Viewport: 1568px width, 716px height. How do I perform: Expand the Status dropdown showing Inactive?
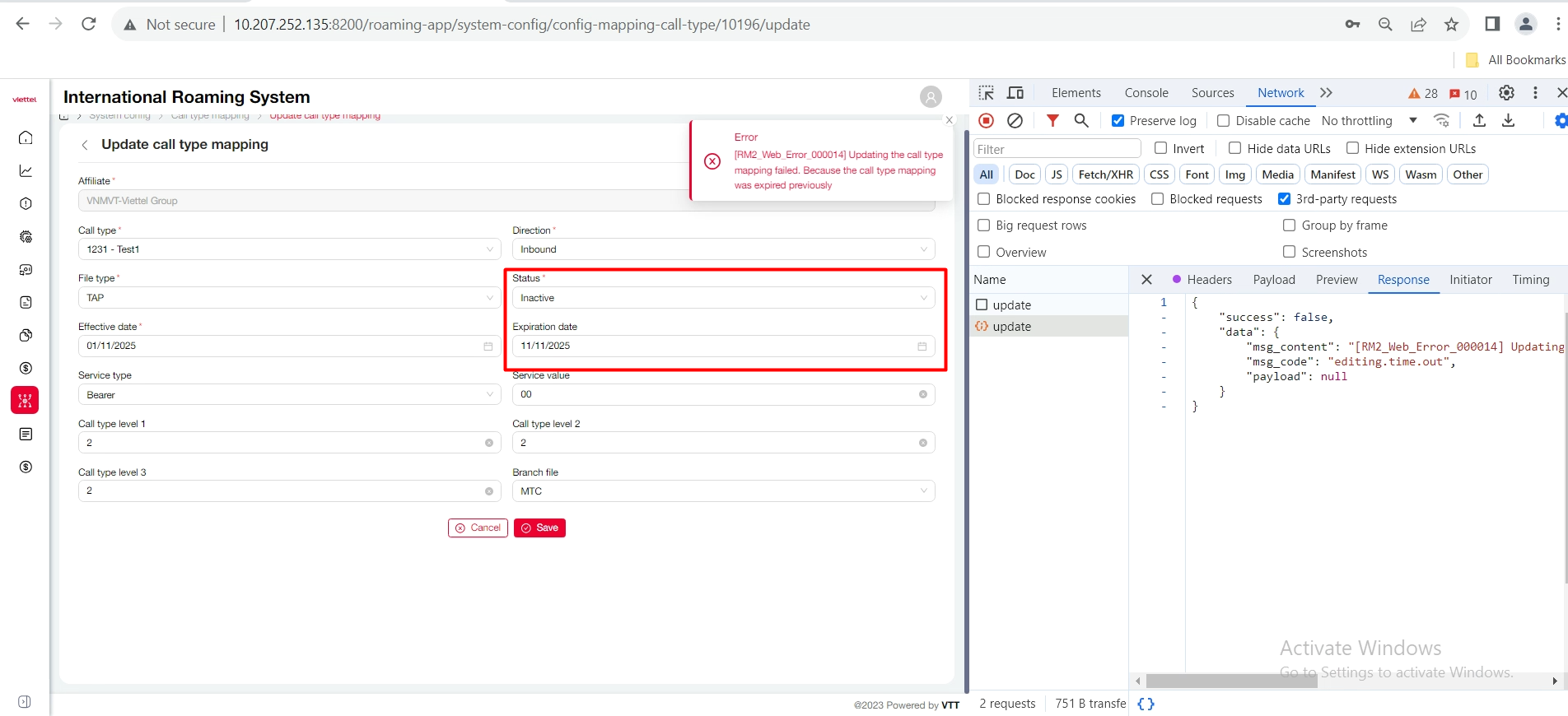[722, 298]
